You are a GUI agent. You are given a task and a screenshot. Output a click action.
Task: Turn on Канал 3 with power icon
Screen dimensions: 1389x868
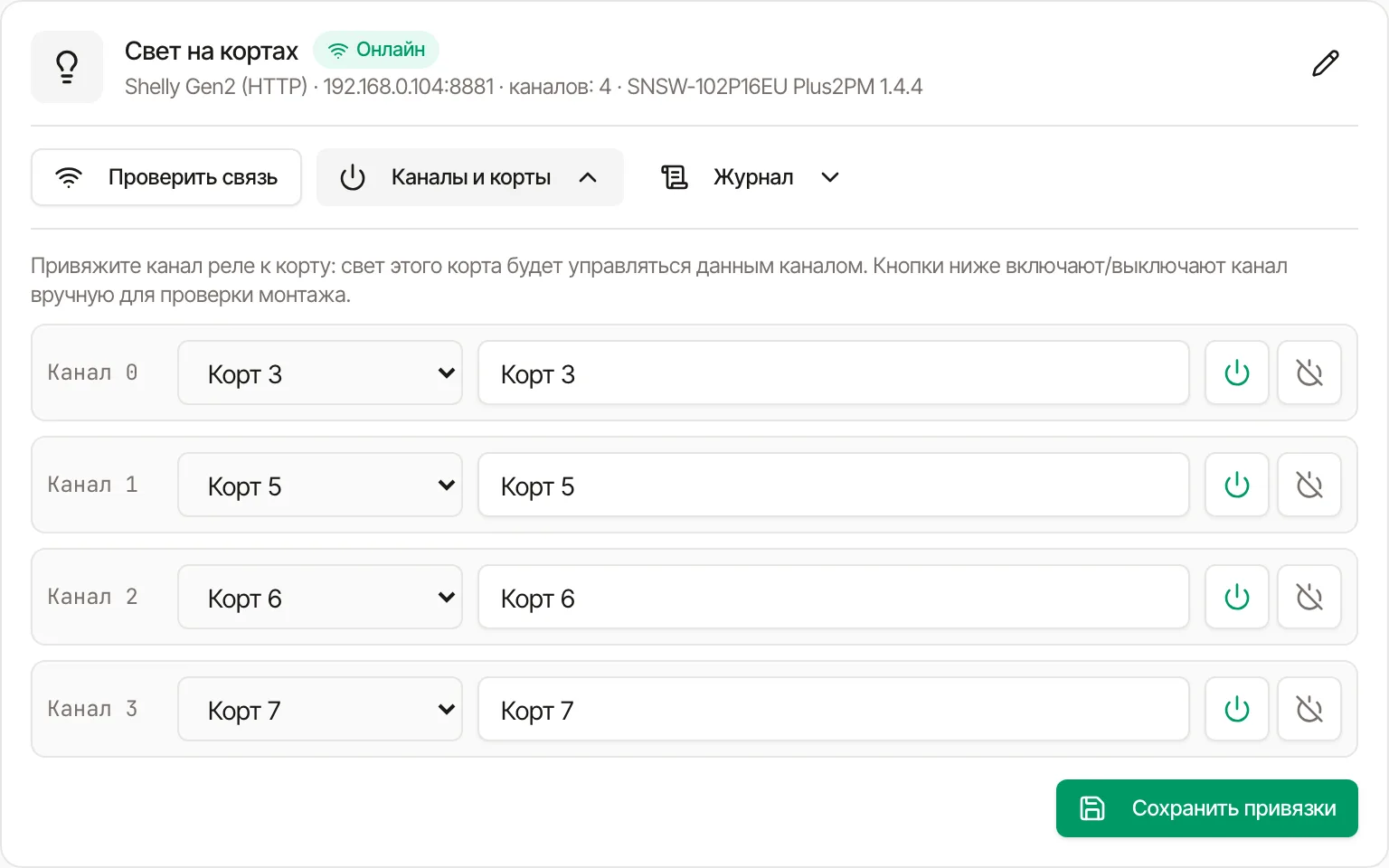tap(1237, 709)
